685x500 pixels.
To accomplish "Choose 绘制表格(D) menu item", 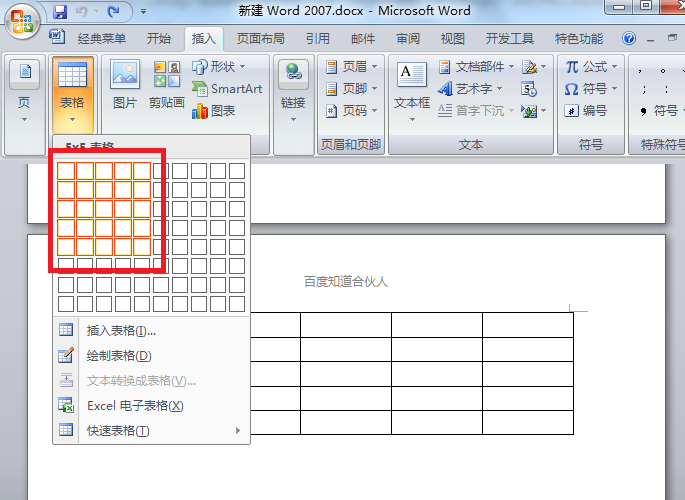I will coord(151,355).
